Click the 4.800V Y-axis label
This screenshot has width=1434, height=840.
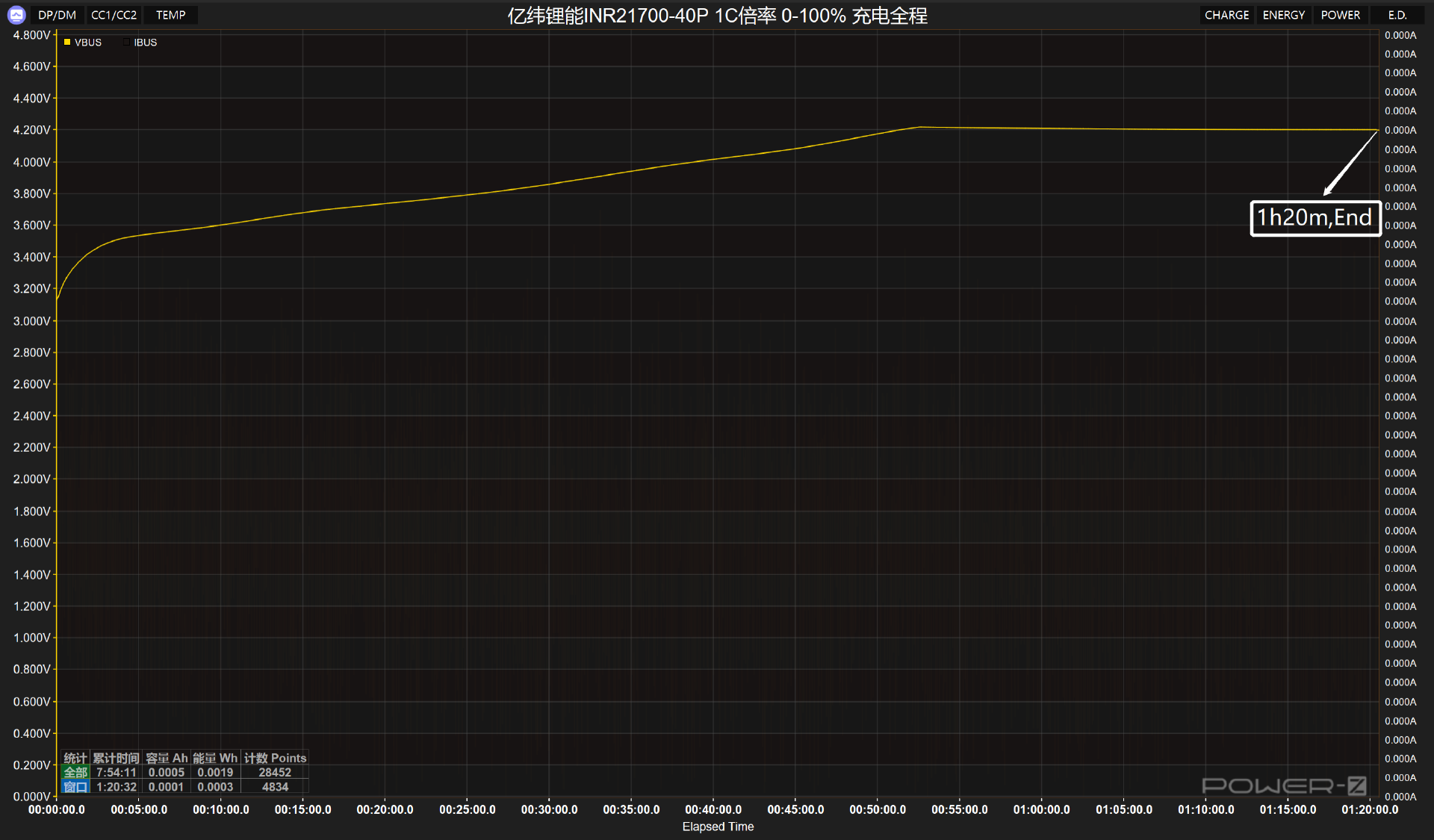click(x=31, y=35)
